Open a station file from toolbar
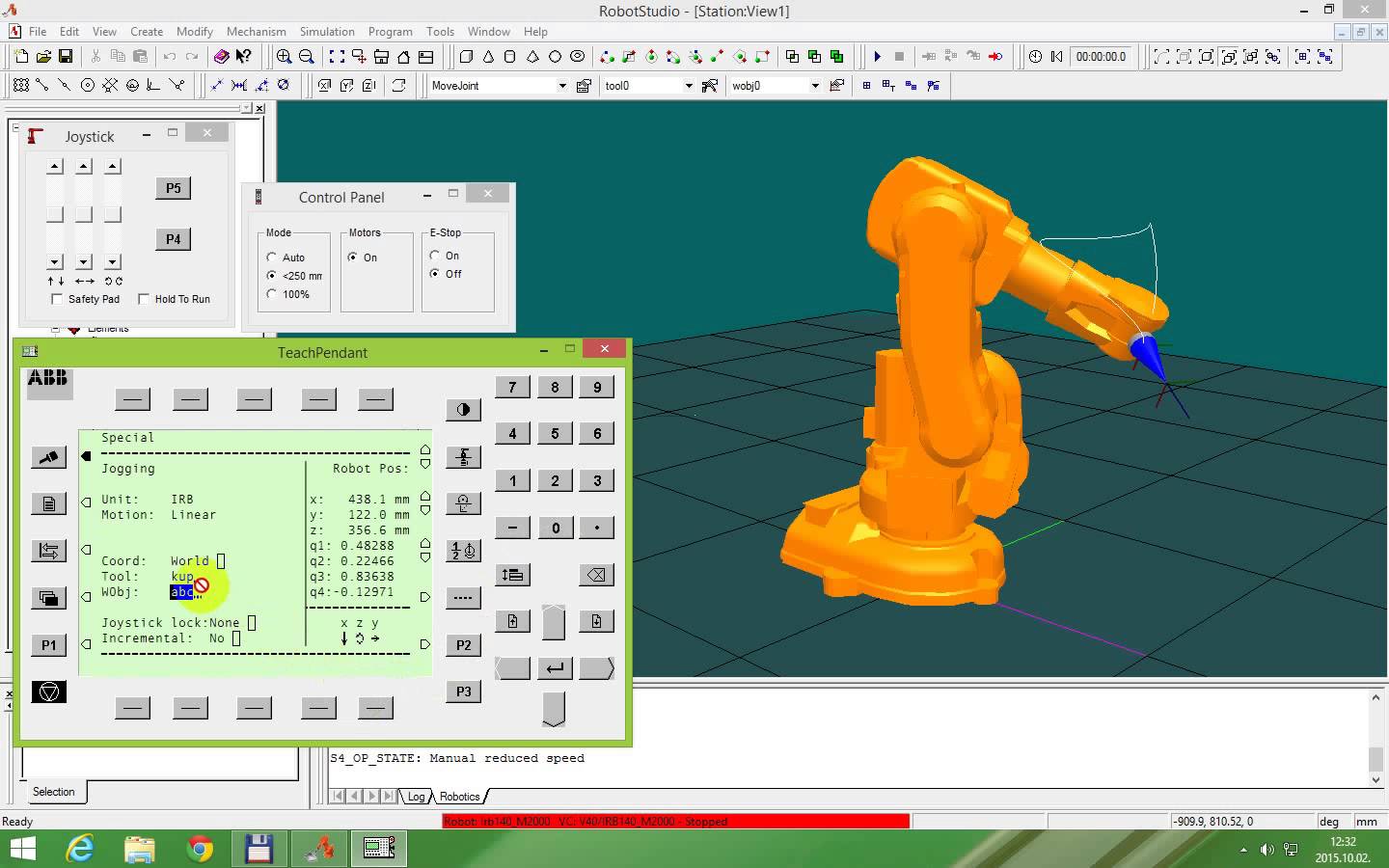The width and height of the screenshot is (1389, 868). point(43,57)
